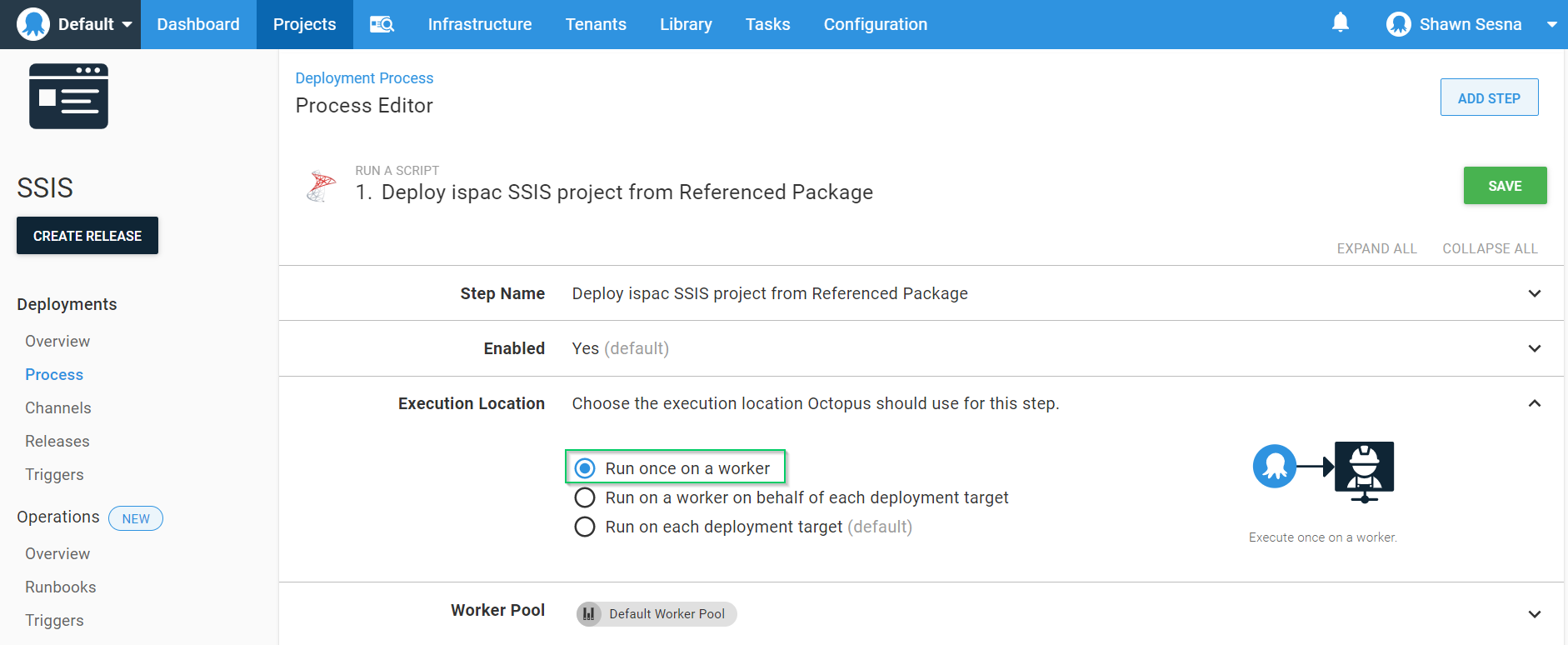This screenshot has width=1568, height=645.
Task: Collapse the Execution Location section
Action: click(1534, 403)
